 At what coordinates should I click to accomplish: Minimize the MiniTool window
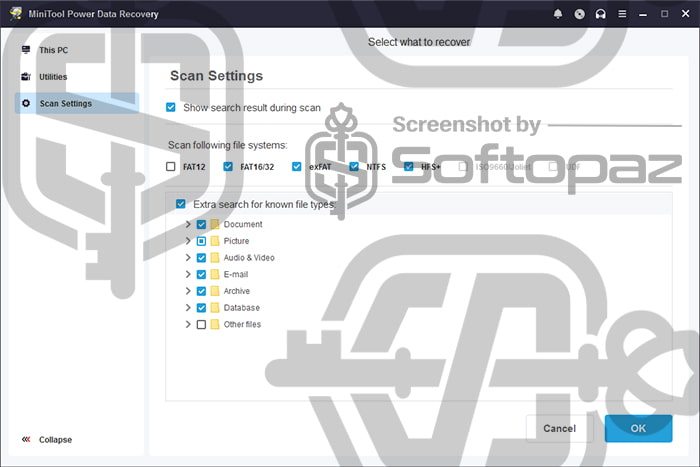(643, 14)
